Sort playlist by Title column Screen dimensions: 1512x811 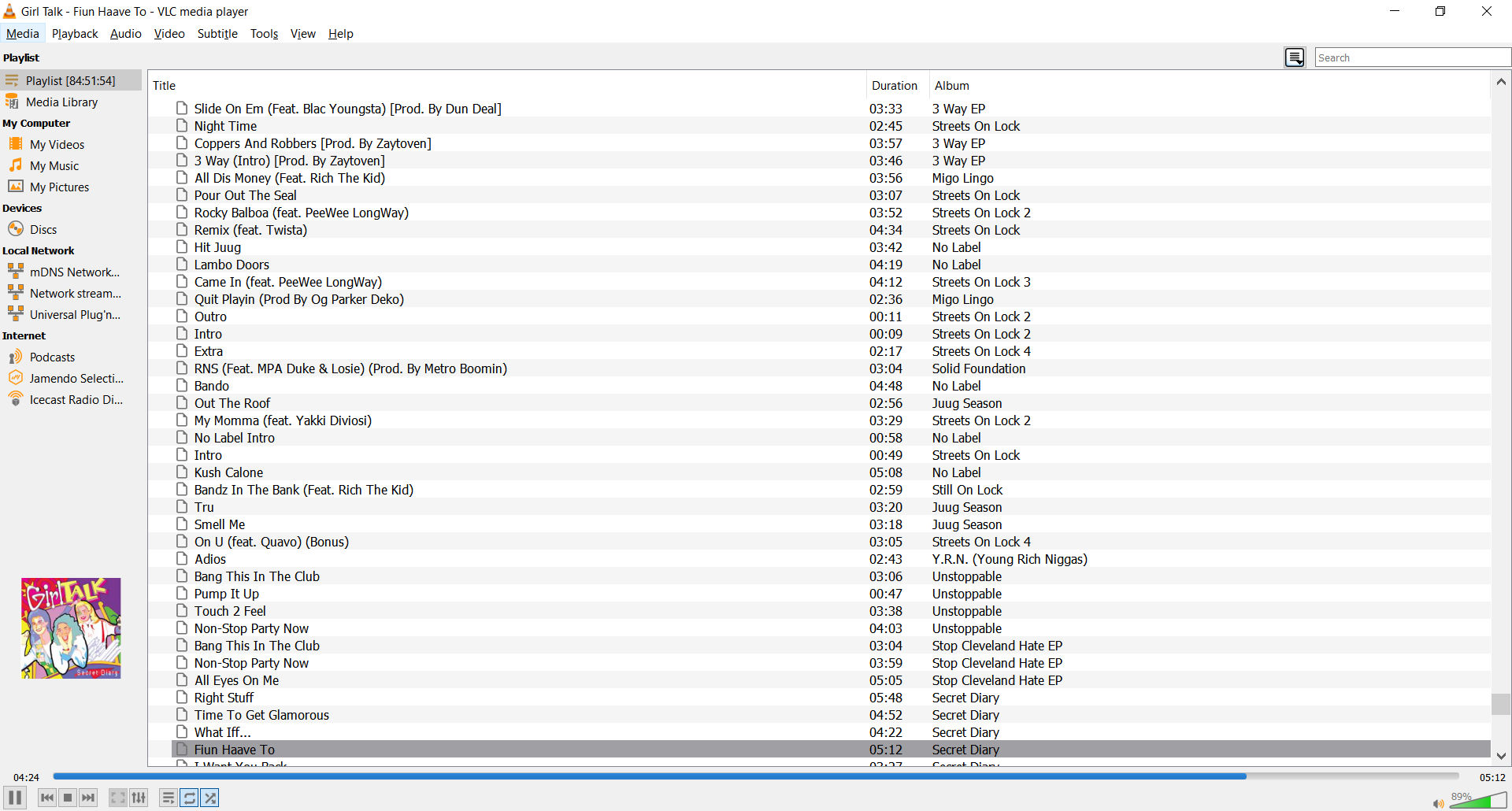(x=507, y=85)
